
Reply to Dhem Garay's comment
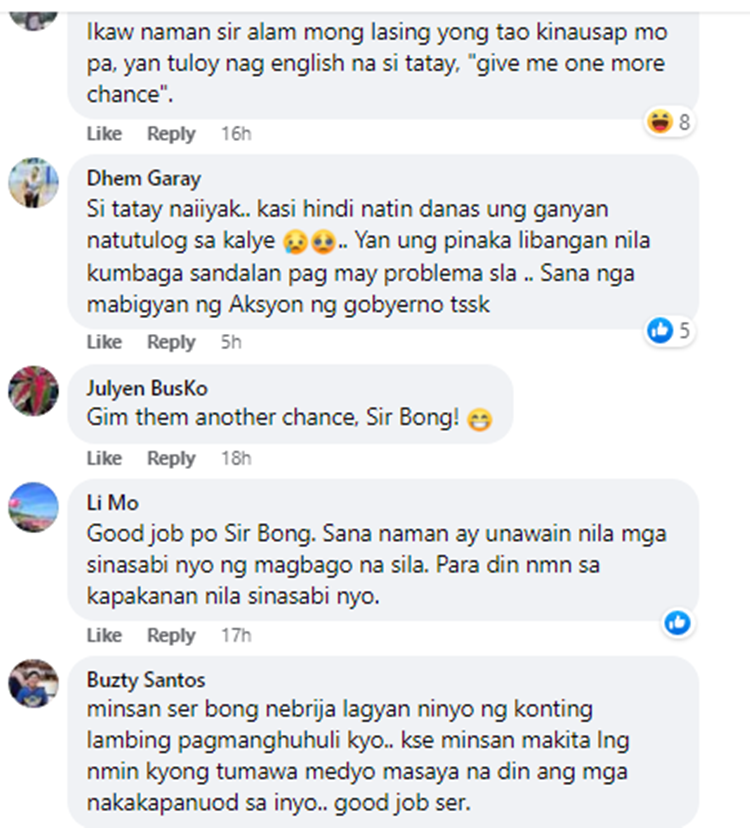[x=171, y=342]
